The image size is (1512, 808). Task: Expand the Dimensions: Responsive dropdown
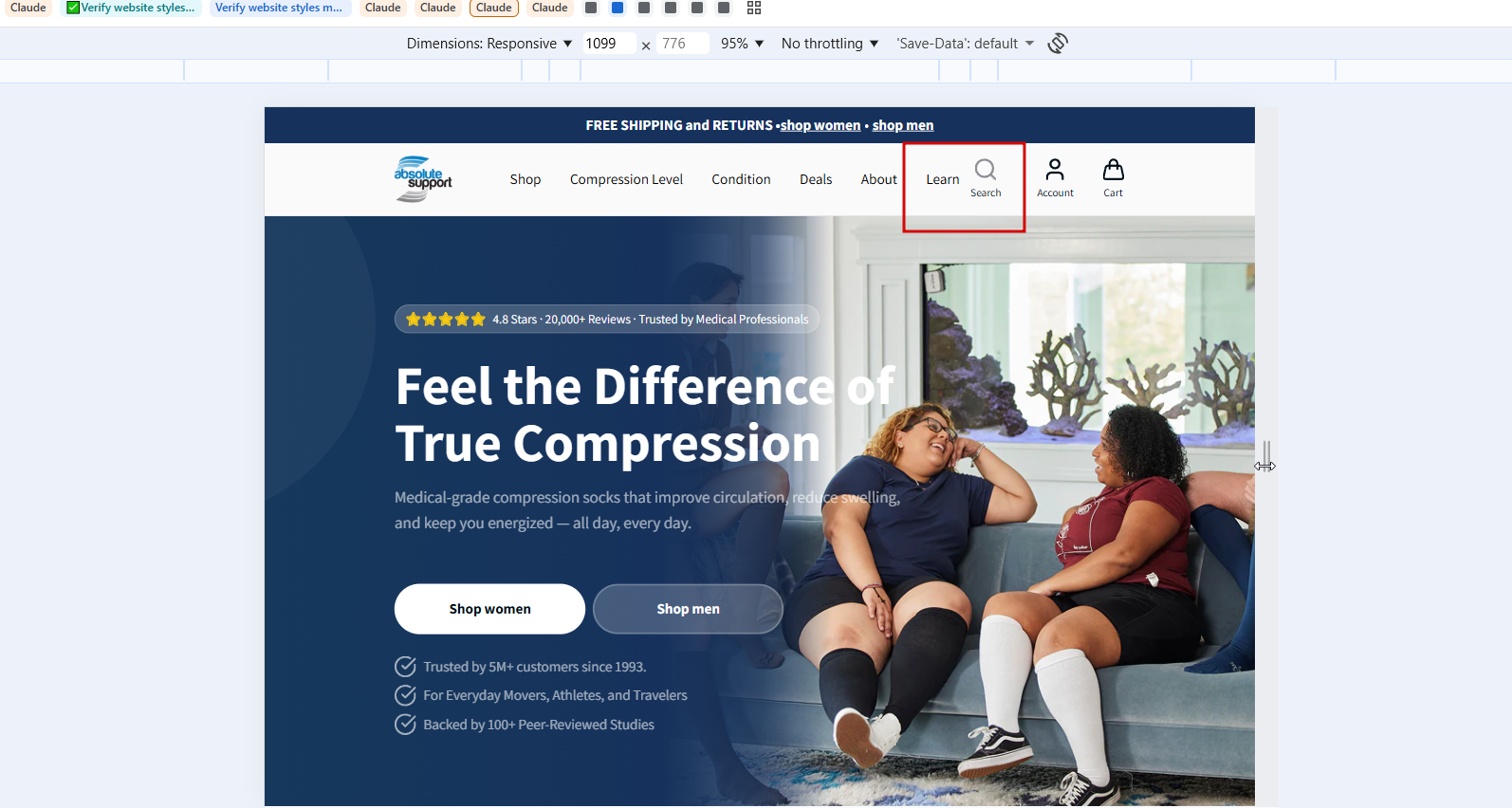pos(489,44)
